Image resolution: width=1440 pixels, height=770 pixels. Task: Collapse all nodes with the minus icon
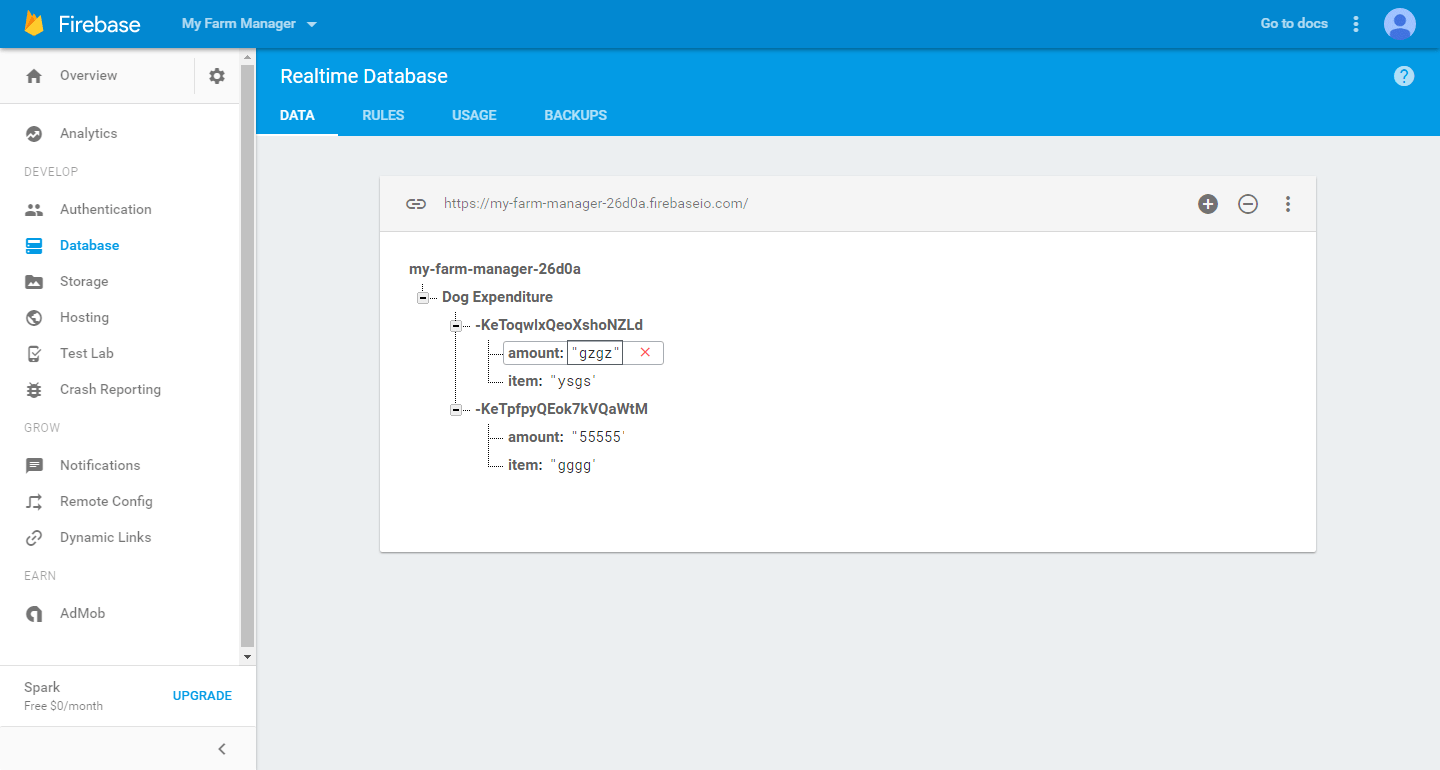coord(1248,204)
